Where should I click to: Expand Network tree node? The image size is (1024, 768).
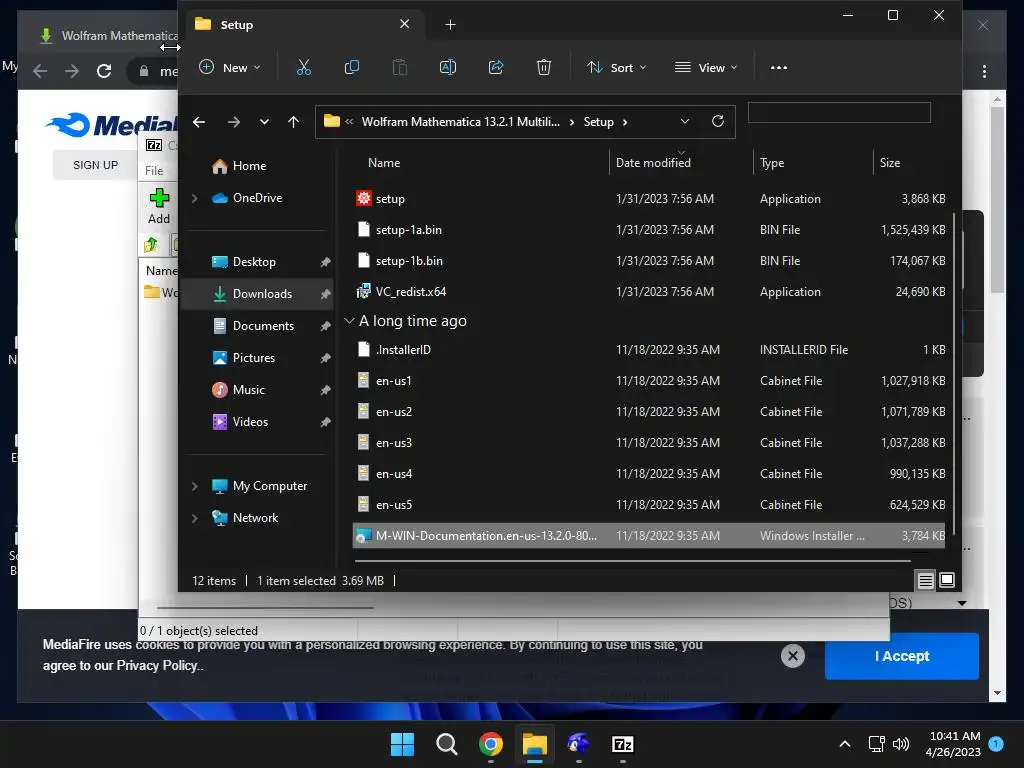[195, 518]
